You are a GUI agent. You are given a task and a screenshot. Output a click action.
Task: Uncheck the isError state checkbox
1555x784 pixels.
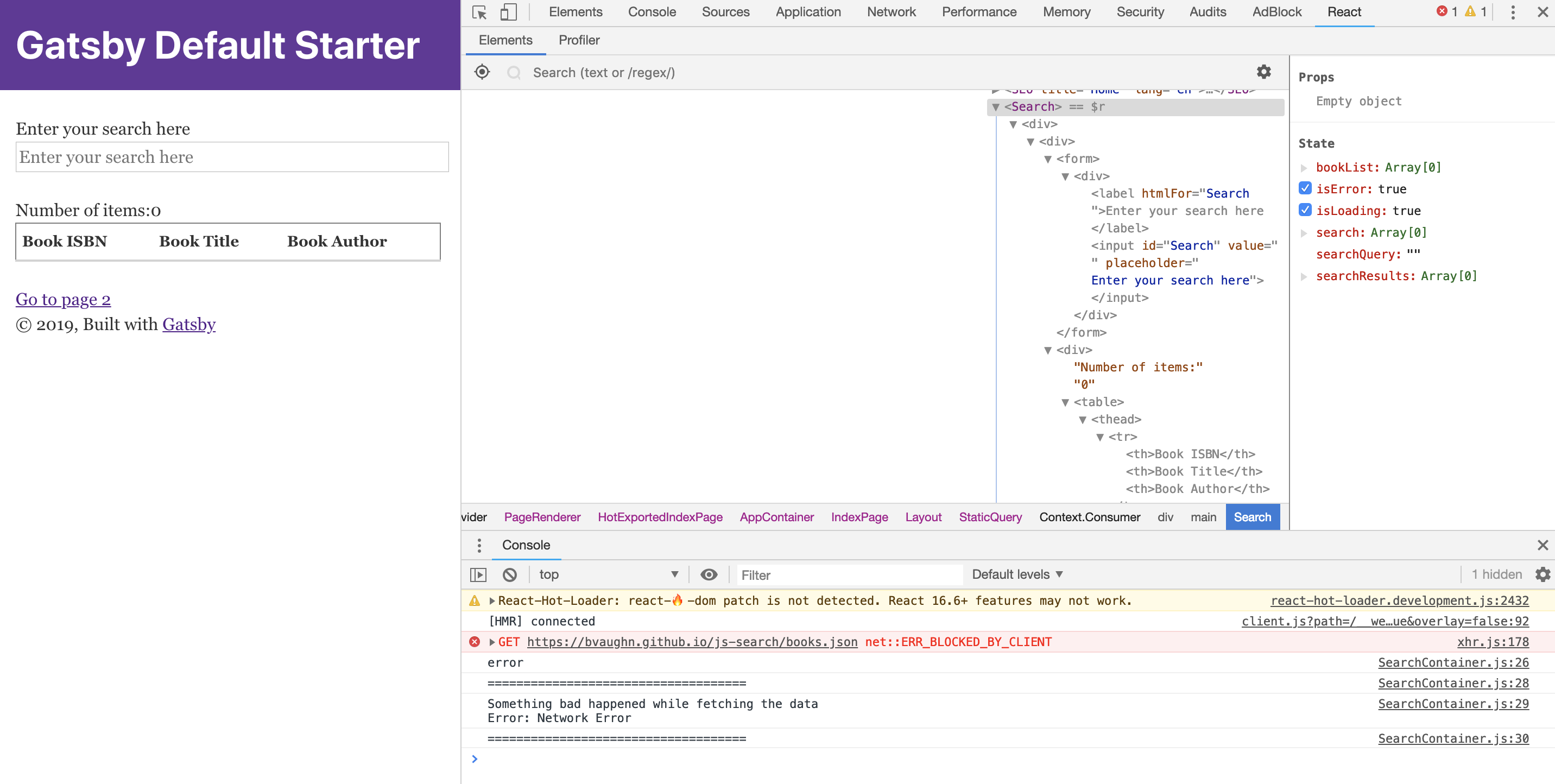(x=1305, y=188)
